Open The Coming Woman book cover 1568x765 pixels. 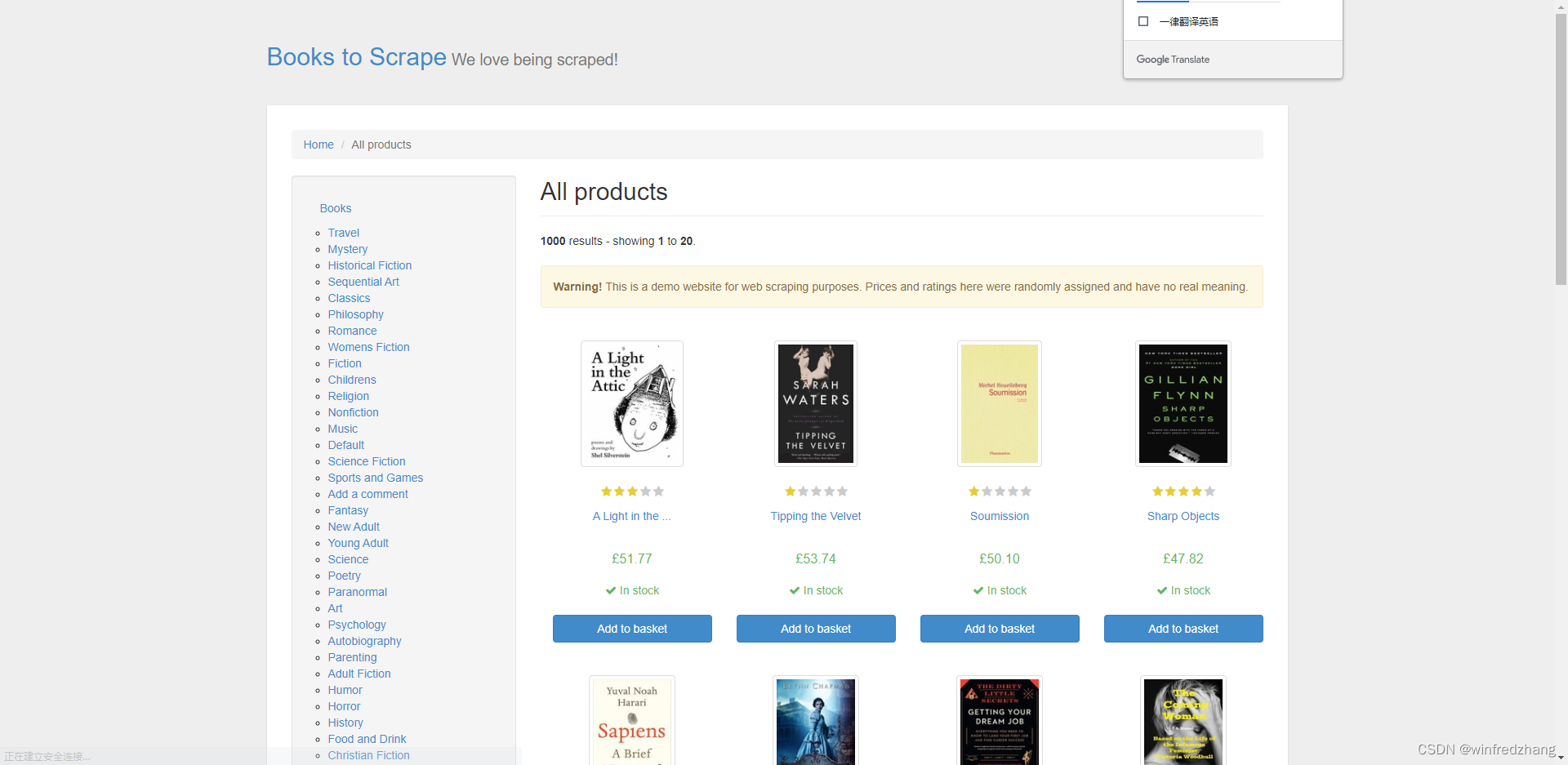[x=1183, y=720]
